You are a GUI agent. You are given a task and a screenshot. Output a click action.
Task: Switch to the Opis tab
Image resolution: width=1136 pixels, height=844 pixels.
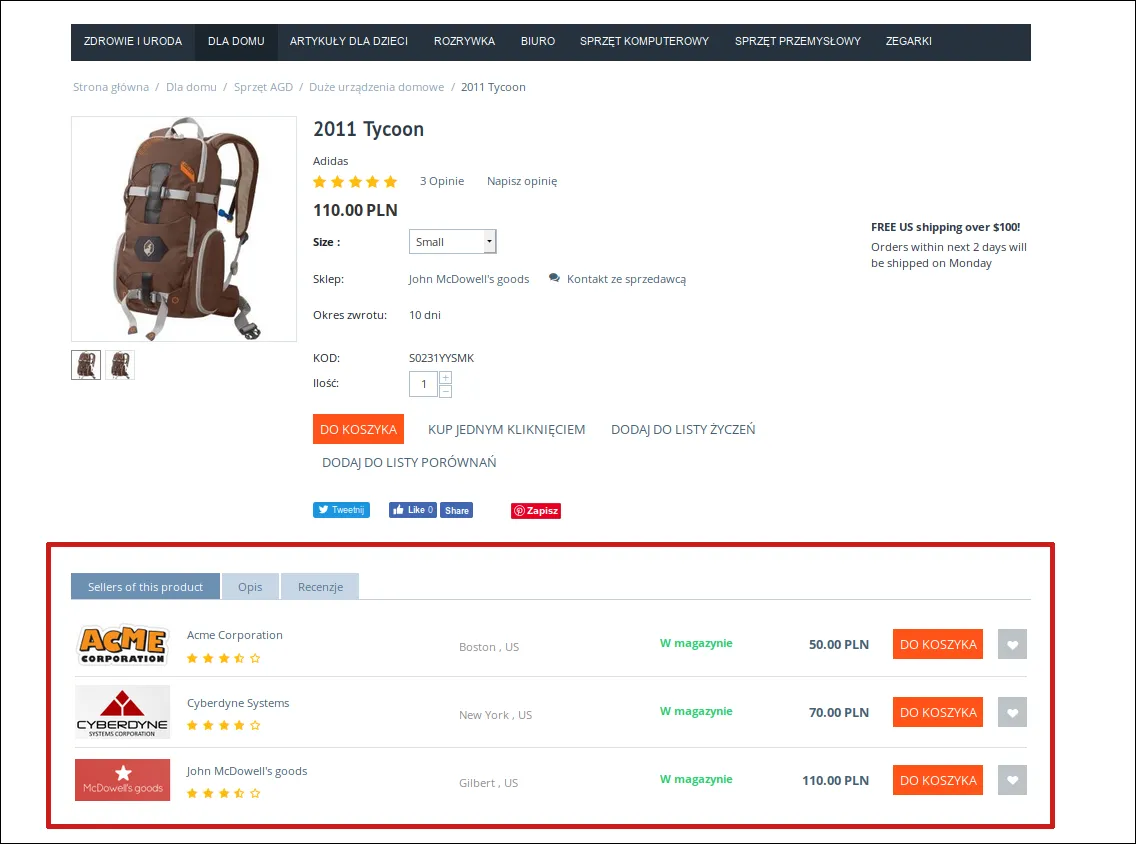(x=250, y=587)
